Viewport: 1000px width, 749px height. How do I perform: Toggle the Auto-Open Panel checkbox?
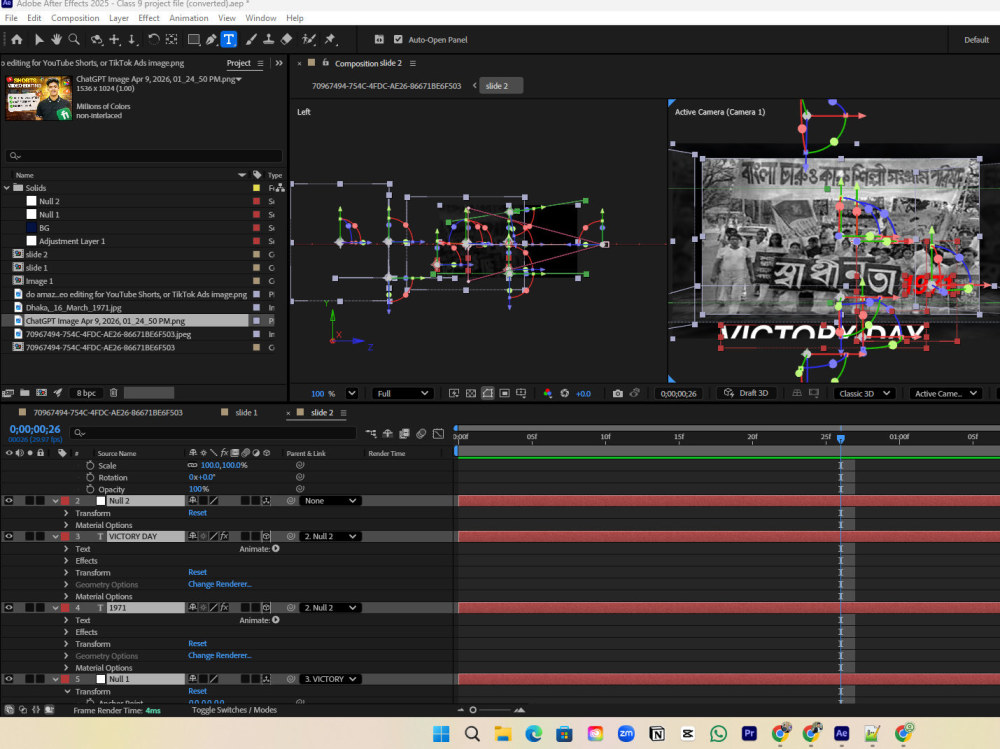(399, 40)
